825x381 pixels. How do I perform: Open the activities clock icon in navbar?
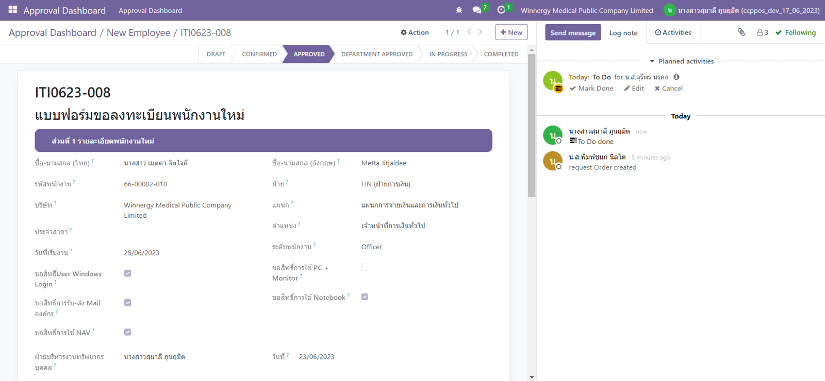(501, 10)
